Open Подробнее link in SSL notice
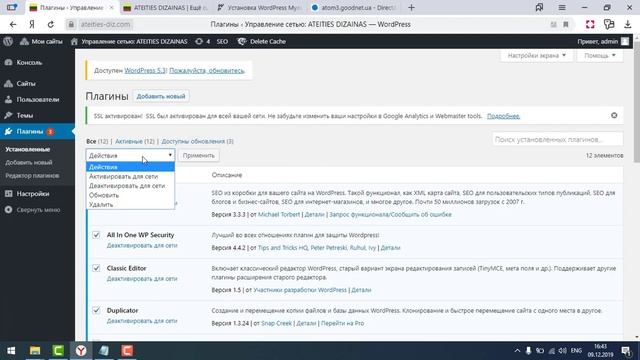 pyautogui.click(x=503, y=116)
